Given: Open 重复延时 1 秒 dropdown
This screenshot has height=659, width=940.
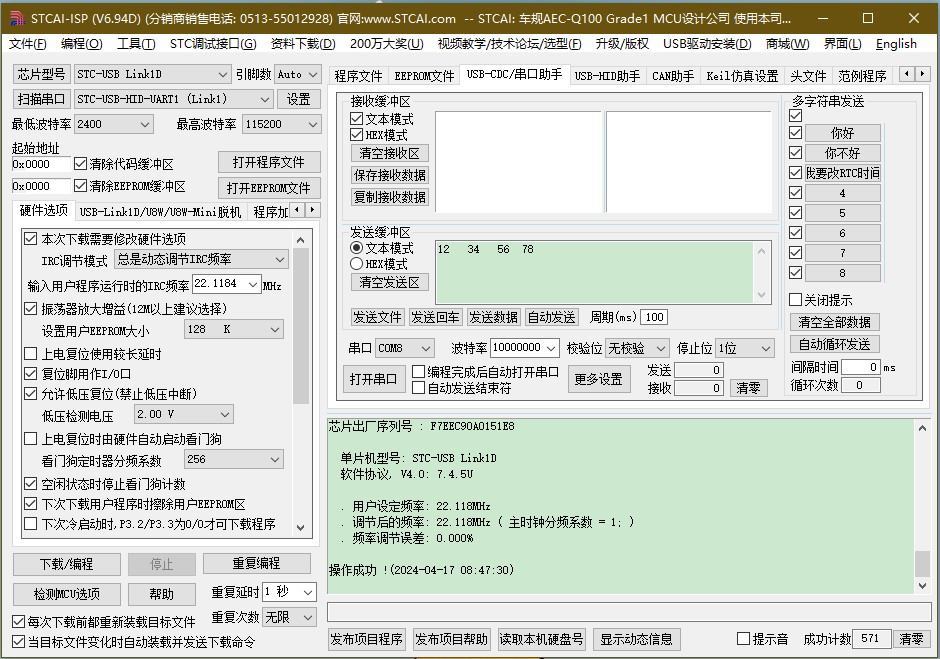Looking at the screenshot, I should click(x=308, y=592).
